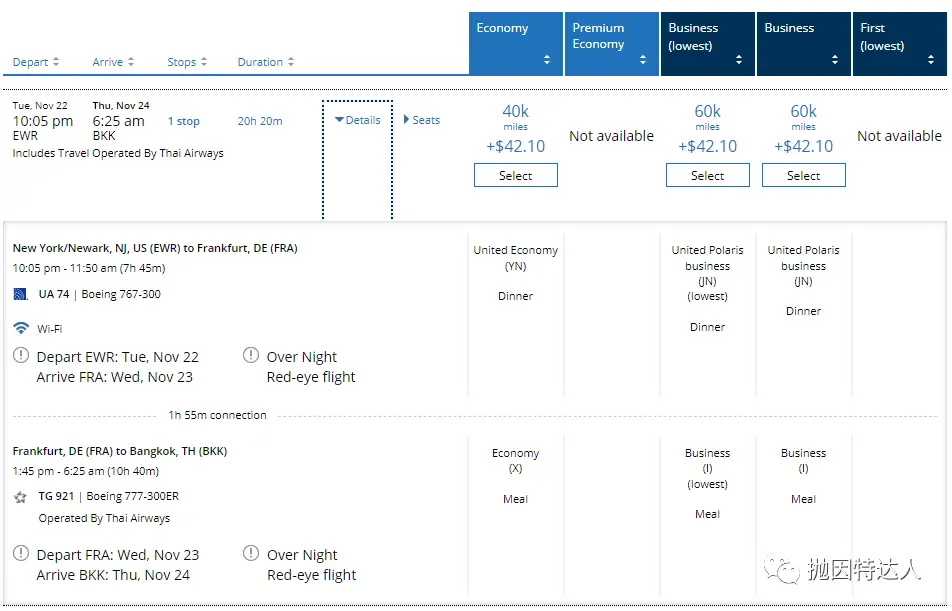952x611 pixels.
Task: Select the 40k miles Economy fare
Action: click(x=516, y=176)
